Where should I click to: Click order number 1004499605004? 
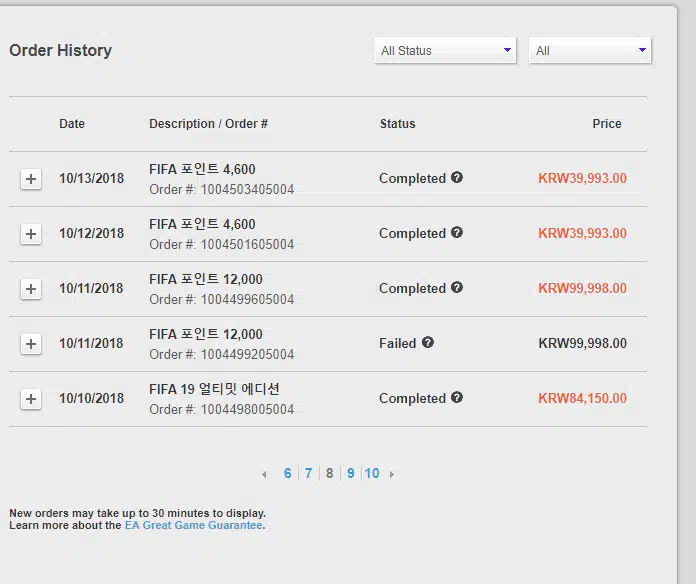(247, 300)
